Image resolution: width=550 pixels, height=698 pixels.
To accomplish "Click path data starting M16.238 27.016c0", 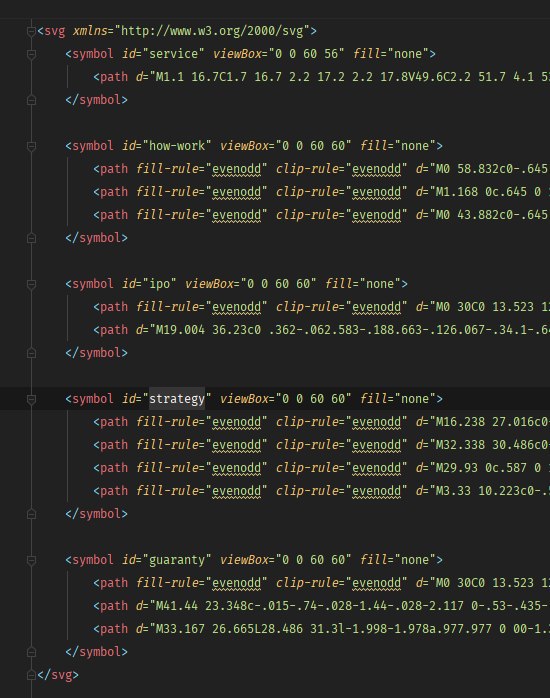I will [492, 422].
